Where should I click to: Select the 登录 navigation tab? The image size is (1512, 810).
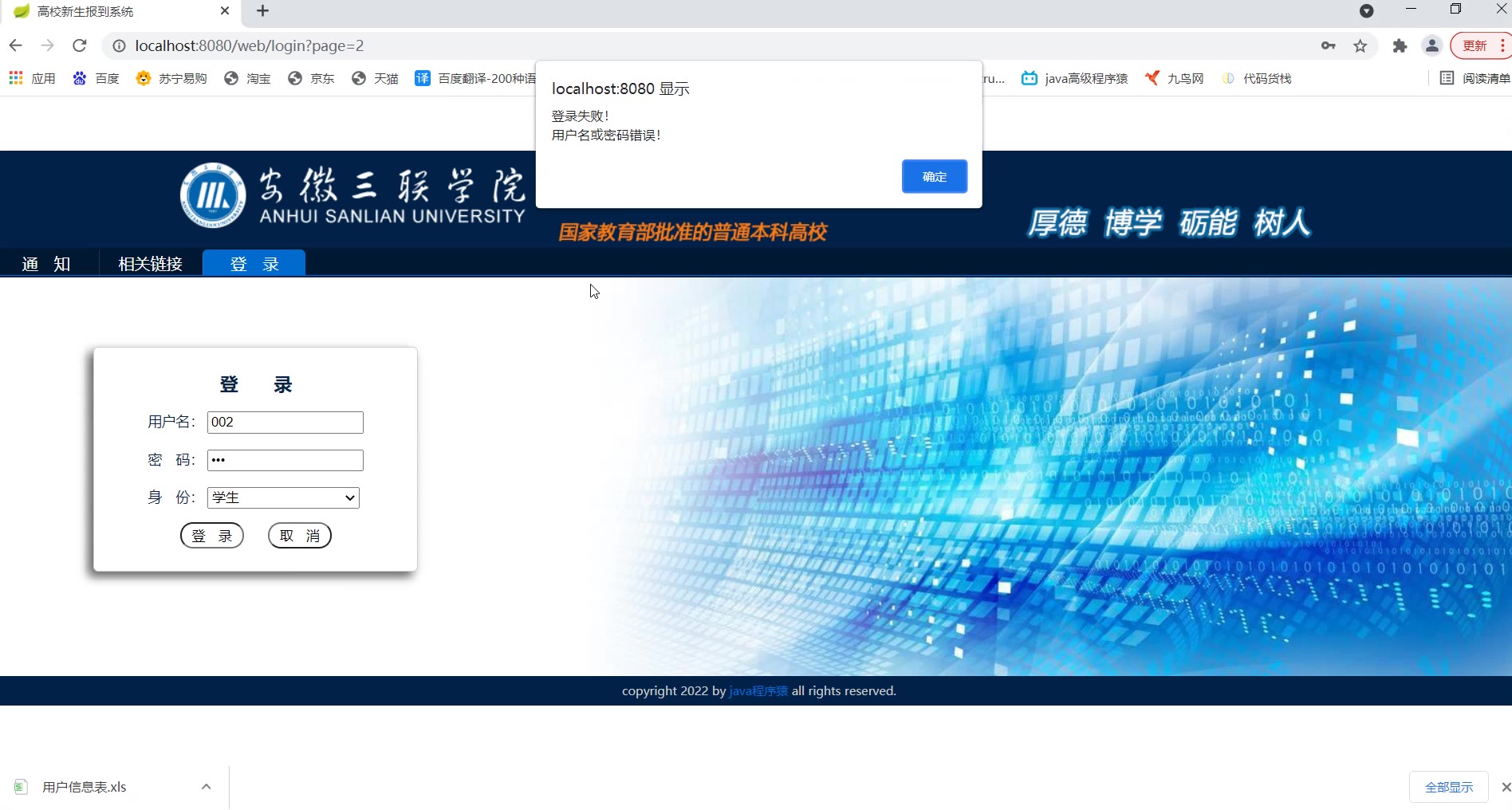pos(254,263)
